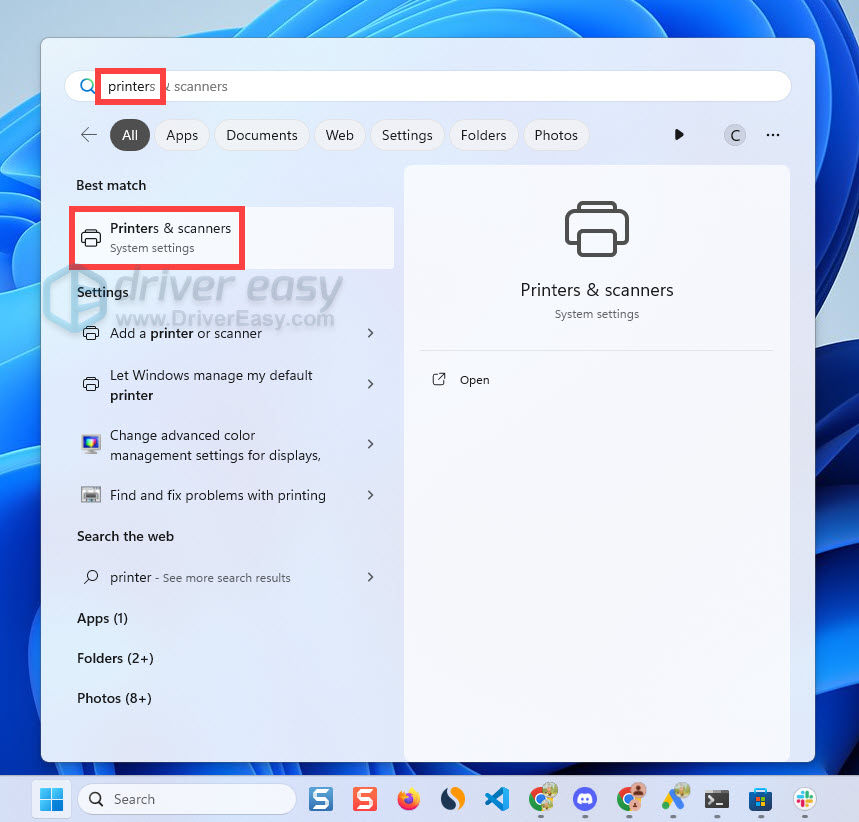Open Firefox from the taskbar
The width and height of the screenshot is (859, 822).
[x=408, y=799]
